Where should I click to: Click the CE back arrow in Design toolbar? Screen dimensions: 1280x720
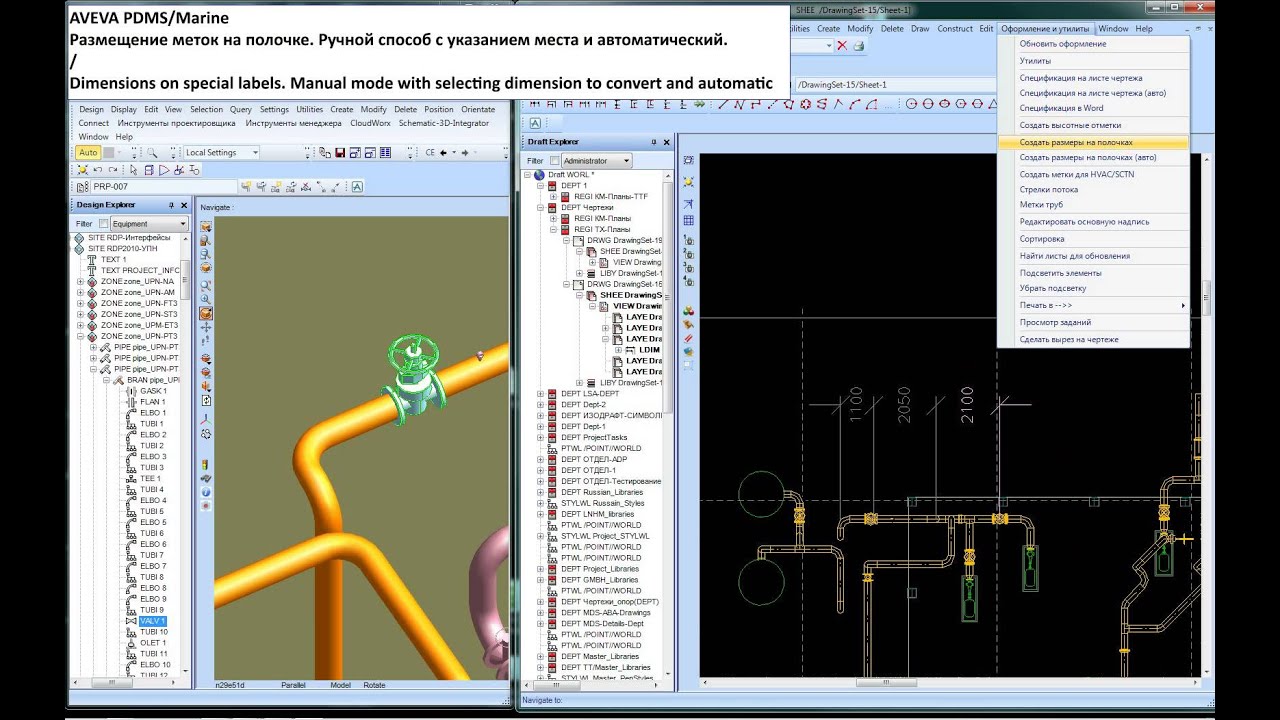[443, 153]
